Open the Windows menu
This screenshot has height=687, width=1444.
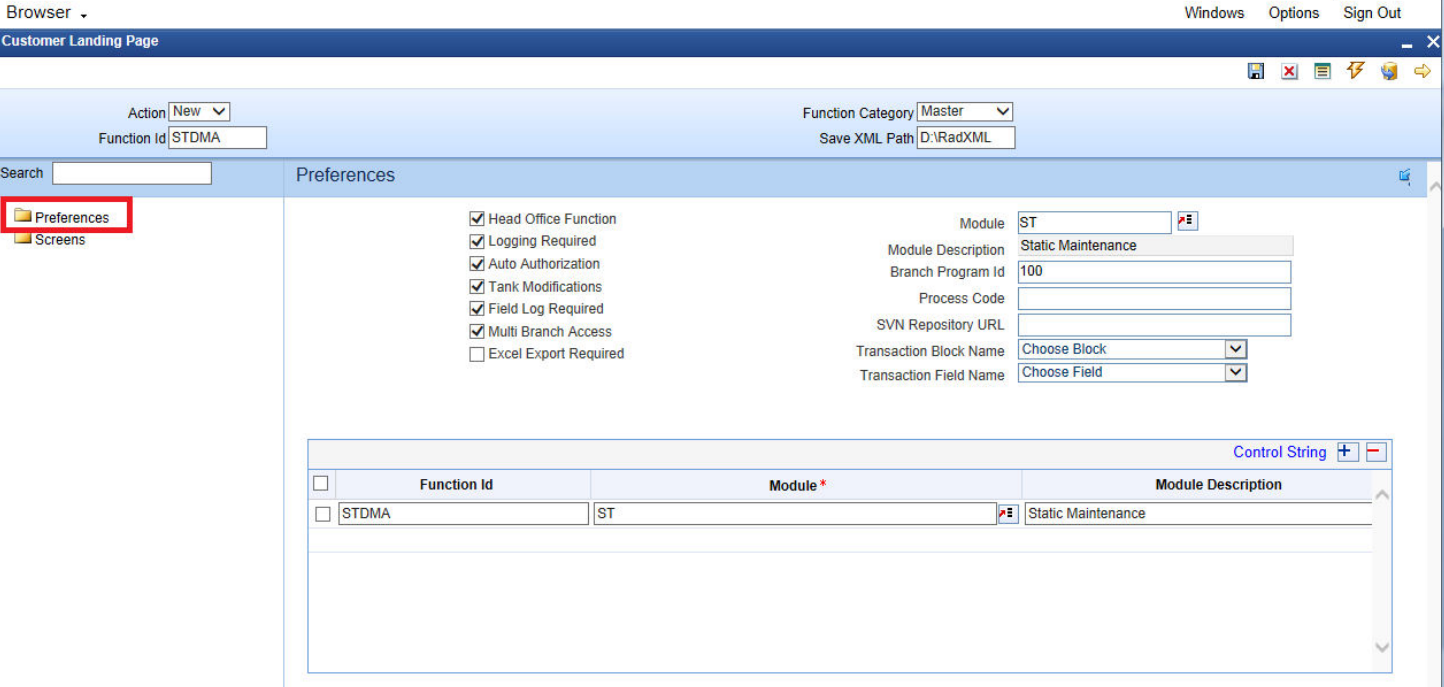coord(1214,13)
